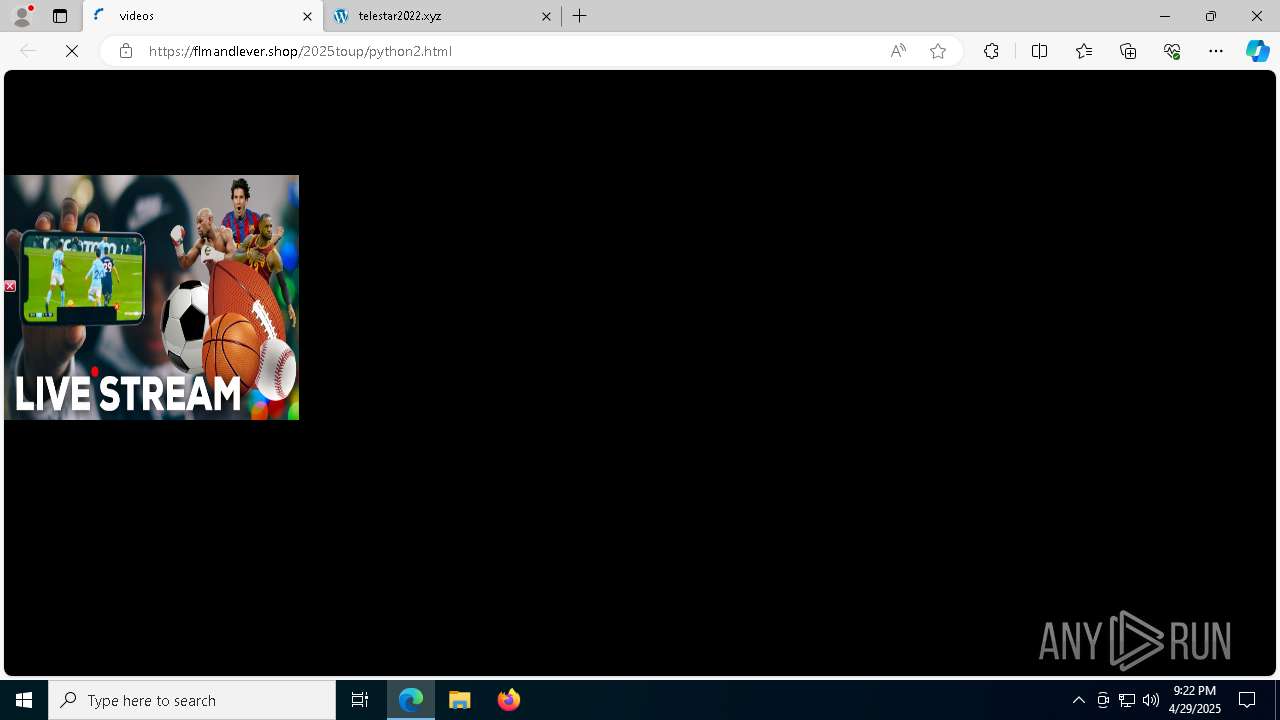
Task: Open the Extensions menu
Action: [991, 51]
